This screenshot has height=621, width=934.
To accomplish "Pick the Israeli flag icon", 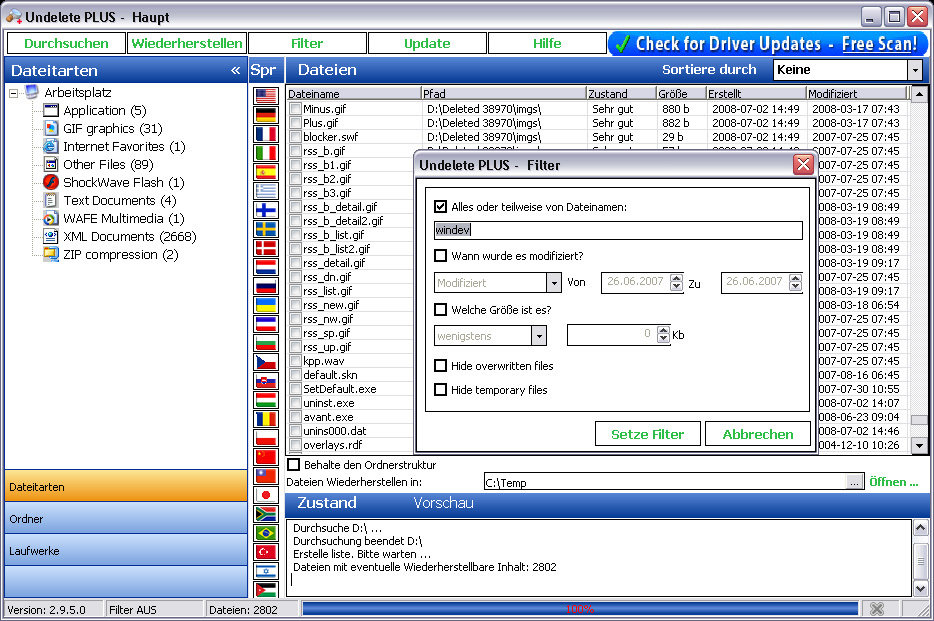I will pos(266,571).
